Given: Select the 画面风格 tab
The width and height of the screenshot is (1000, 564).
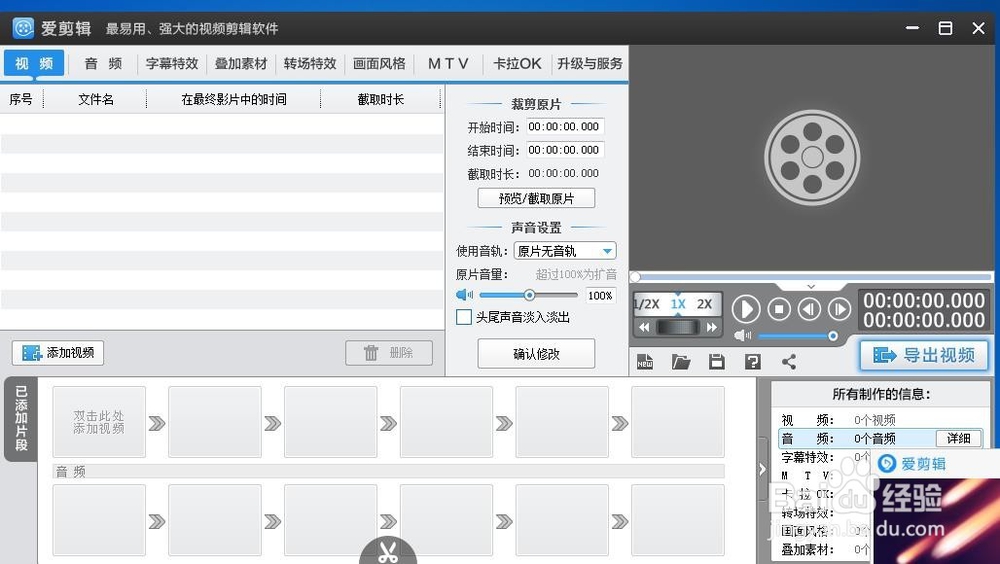Looking at the screenshot, I should pyautogui.click(x=379, y=63).
